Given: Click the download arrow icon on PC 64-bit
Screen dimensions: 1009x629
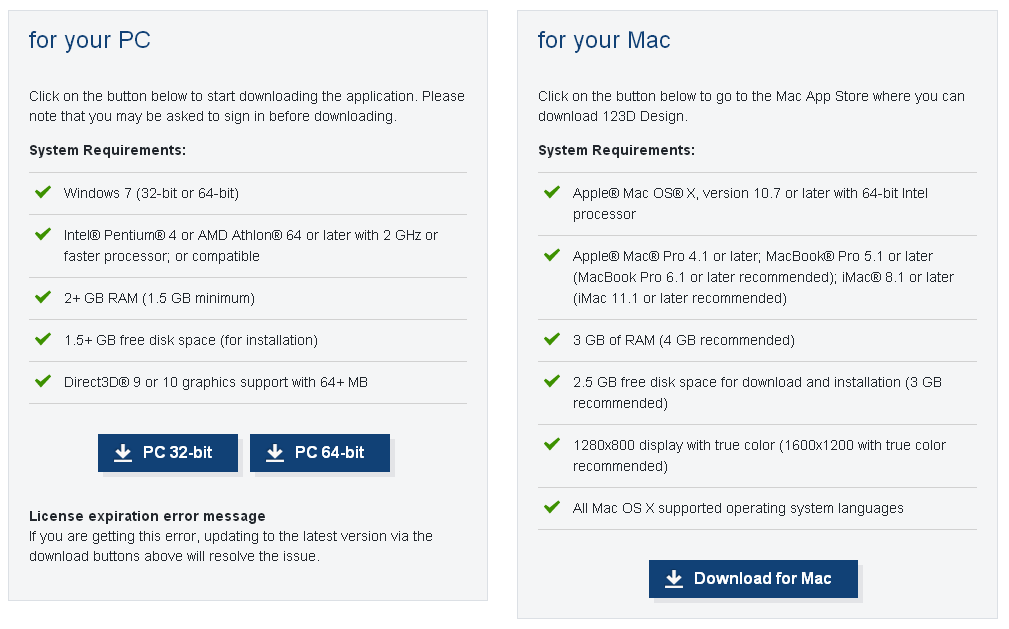Looking at the screenshot, I should click(x=275, y=453).
